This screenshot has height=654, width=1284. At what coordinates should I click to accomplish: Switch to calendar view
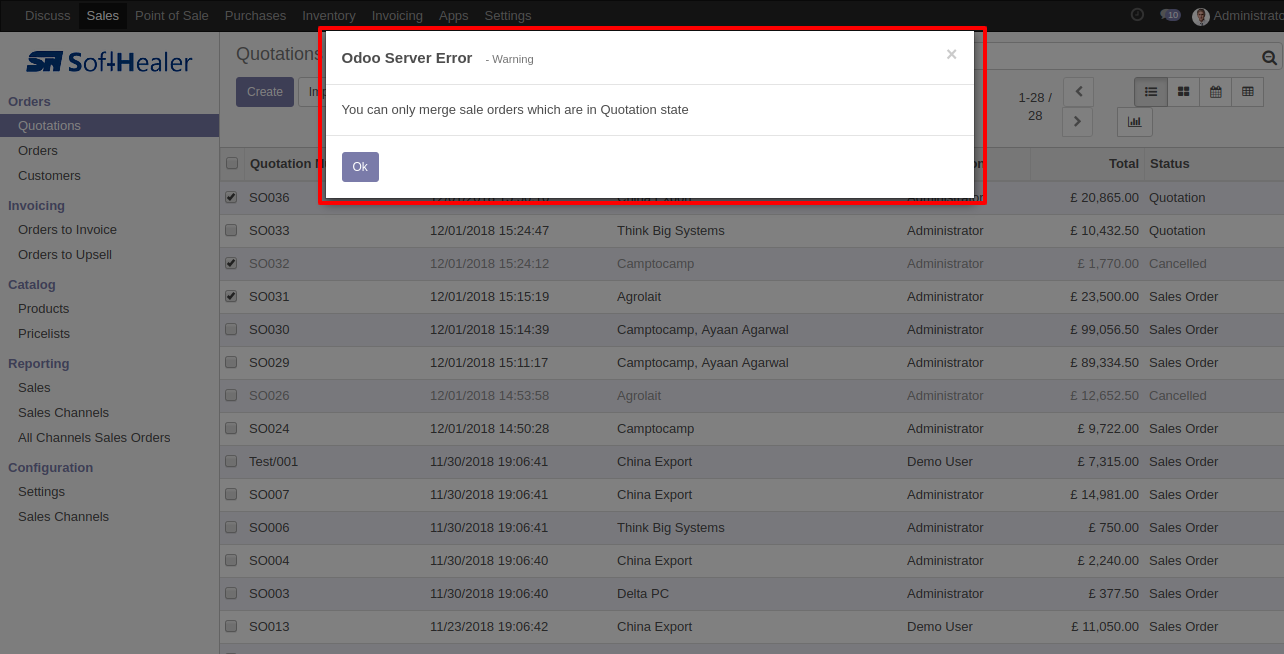[1215, 91]
